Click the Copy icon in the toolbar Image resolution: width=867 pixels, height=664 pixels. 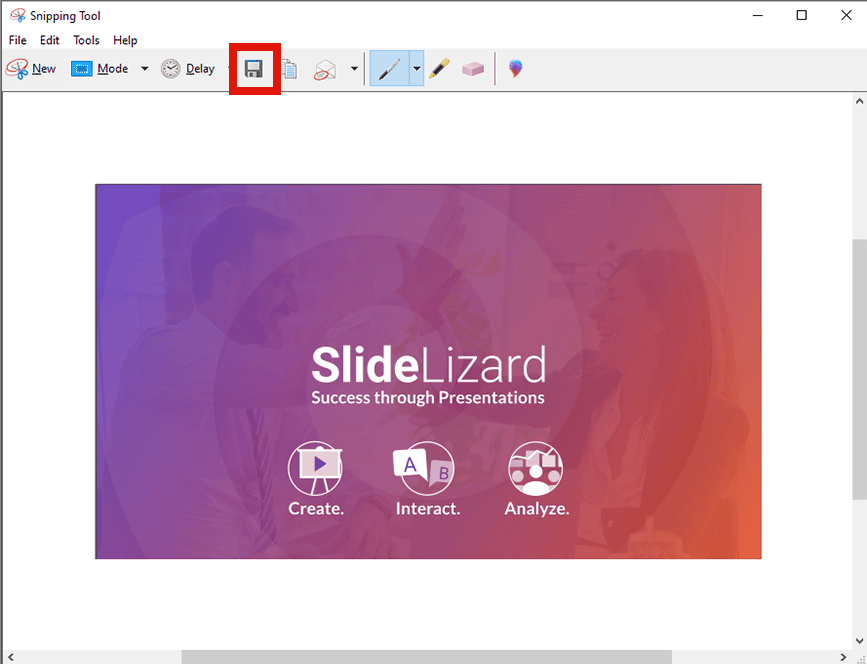click(289, 69)
